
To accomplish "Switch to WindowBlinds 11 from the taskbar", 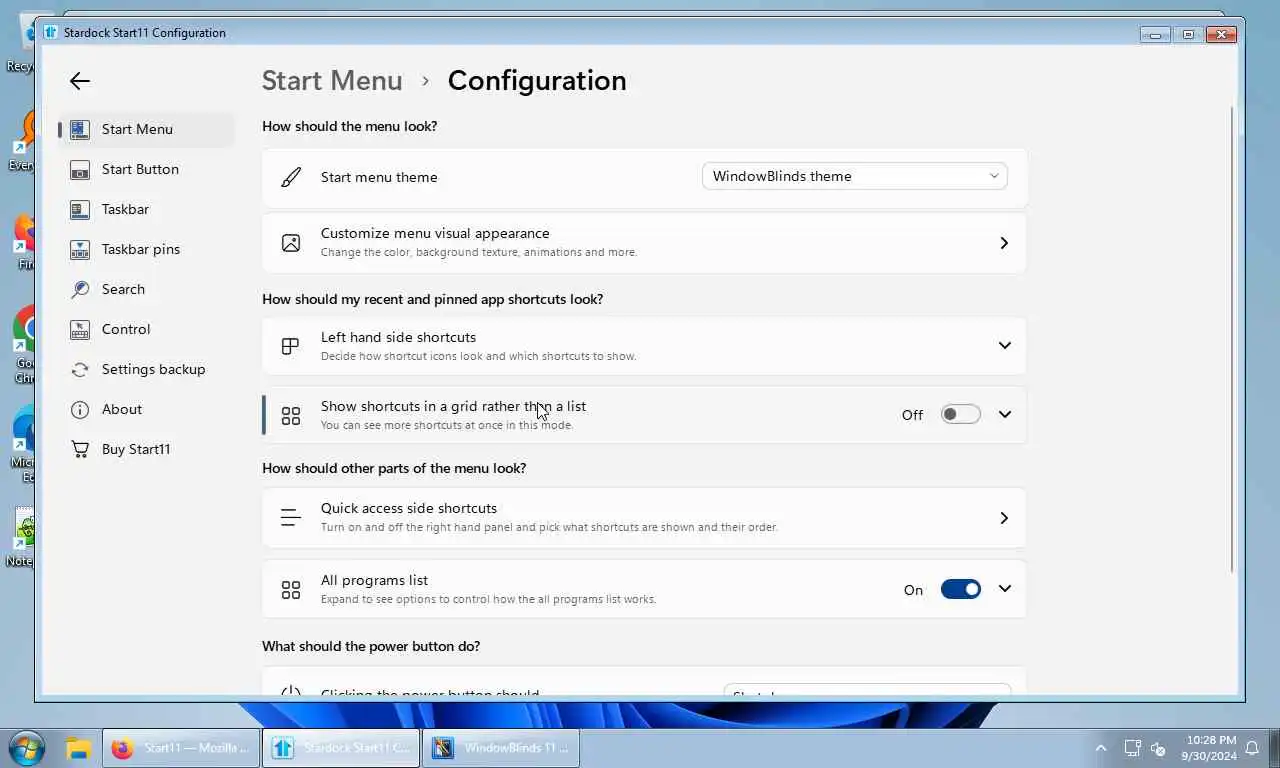I will [501, 748].
